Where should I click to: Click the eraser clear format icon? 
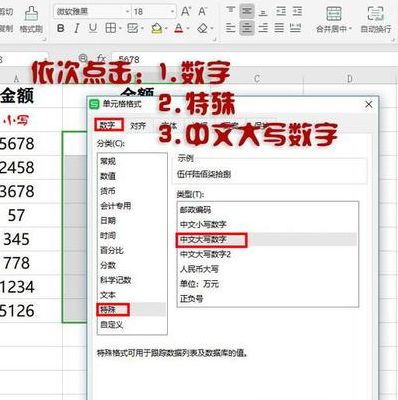202,28
